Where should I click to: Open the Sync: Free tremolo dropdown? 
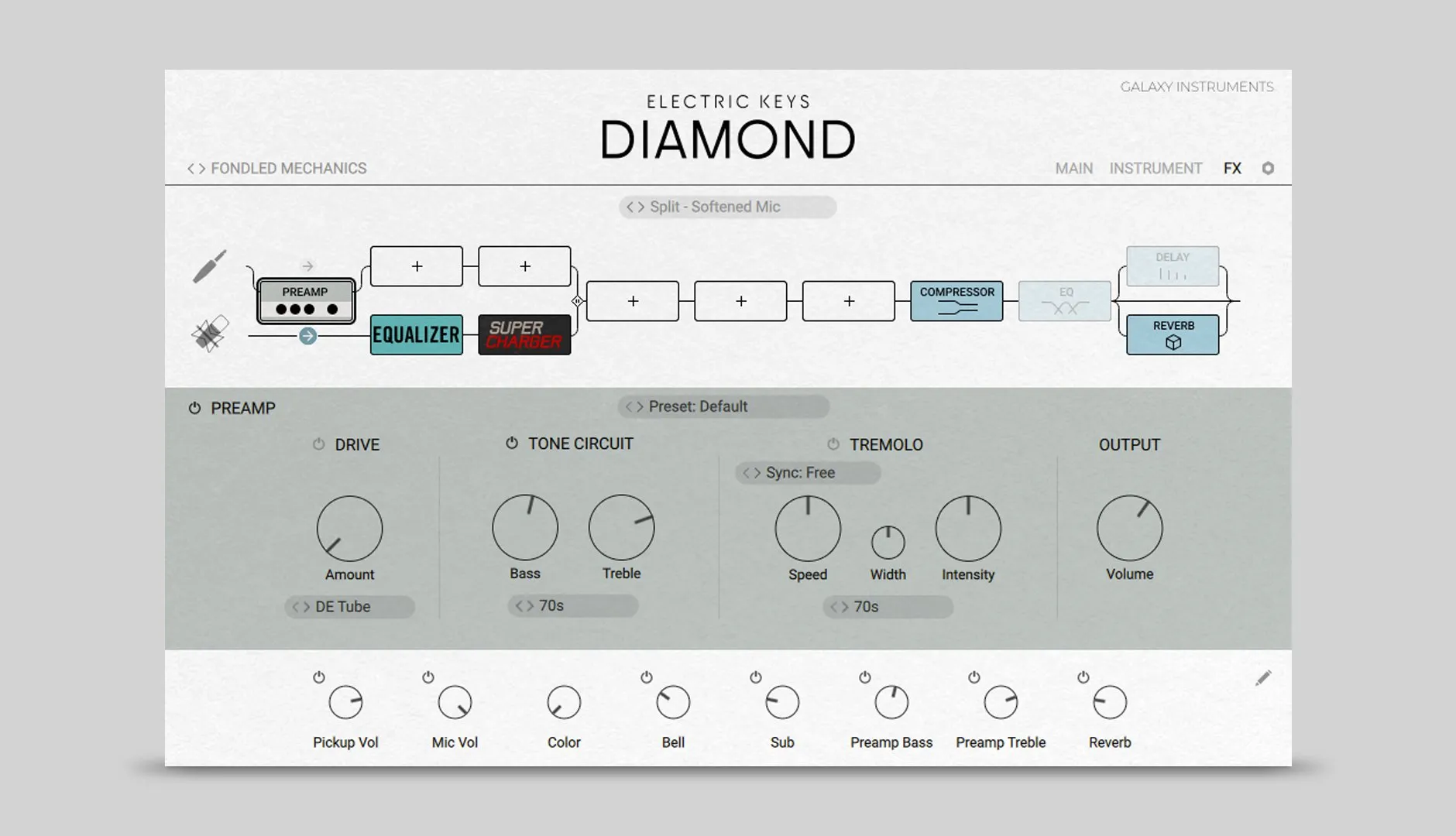coord(807,473)
